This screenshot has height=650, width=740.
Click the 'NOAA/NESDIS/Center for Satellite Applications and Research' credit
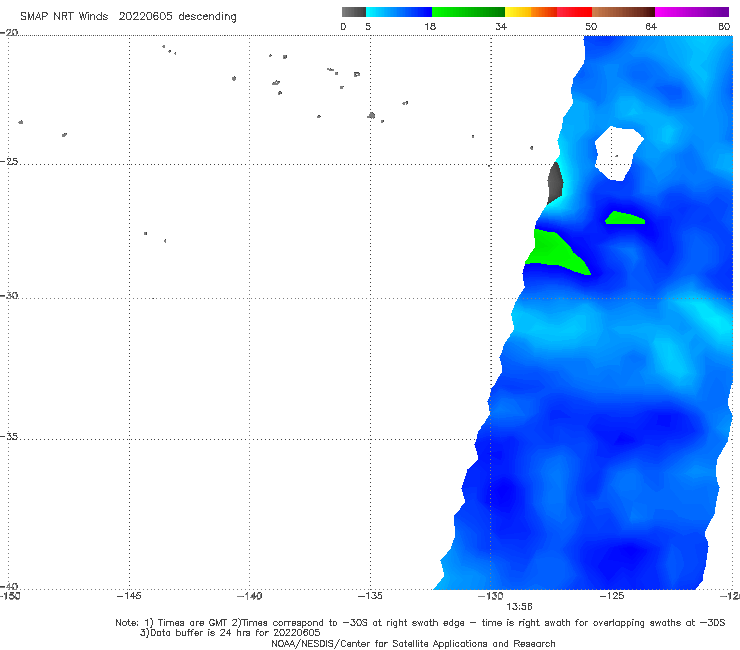click(413, 643)
